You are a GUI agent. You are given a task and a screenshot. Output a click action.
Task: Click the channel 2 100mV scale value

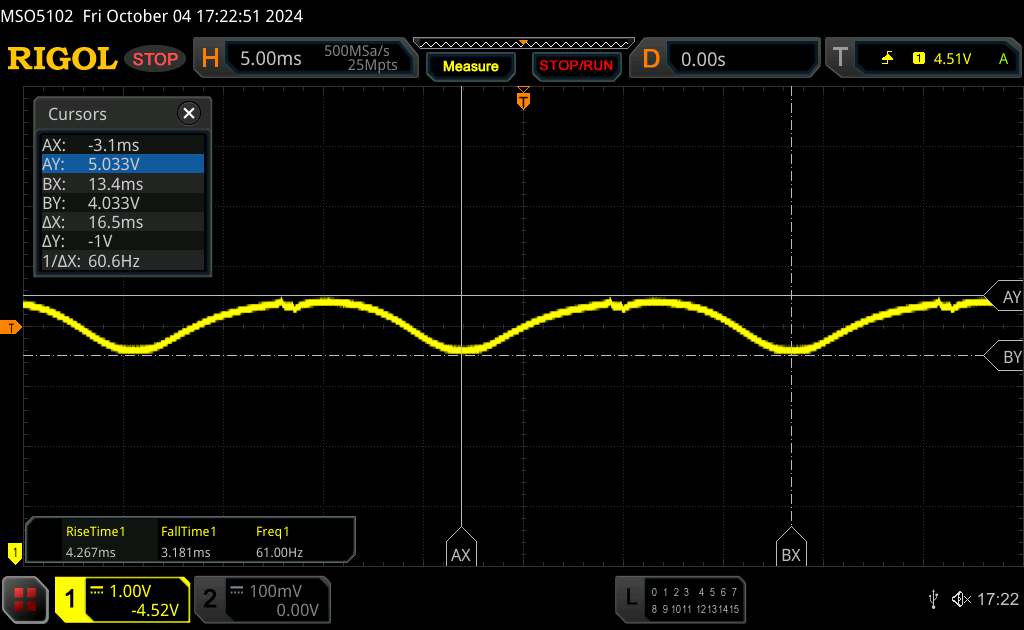pyautogui.click(x=276, y=591)
